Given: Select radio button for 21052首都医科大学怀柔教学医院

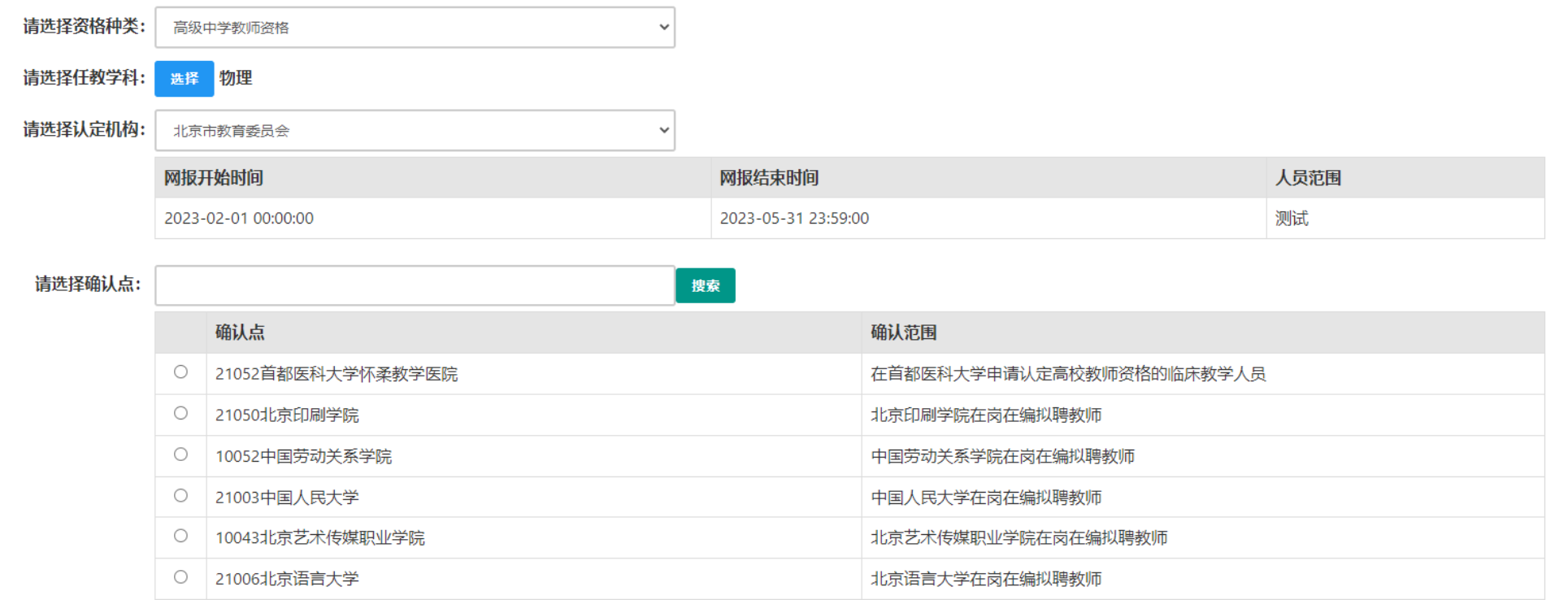Looking at the screenshot, I should 180,372.
